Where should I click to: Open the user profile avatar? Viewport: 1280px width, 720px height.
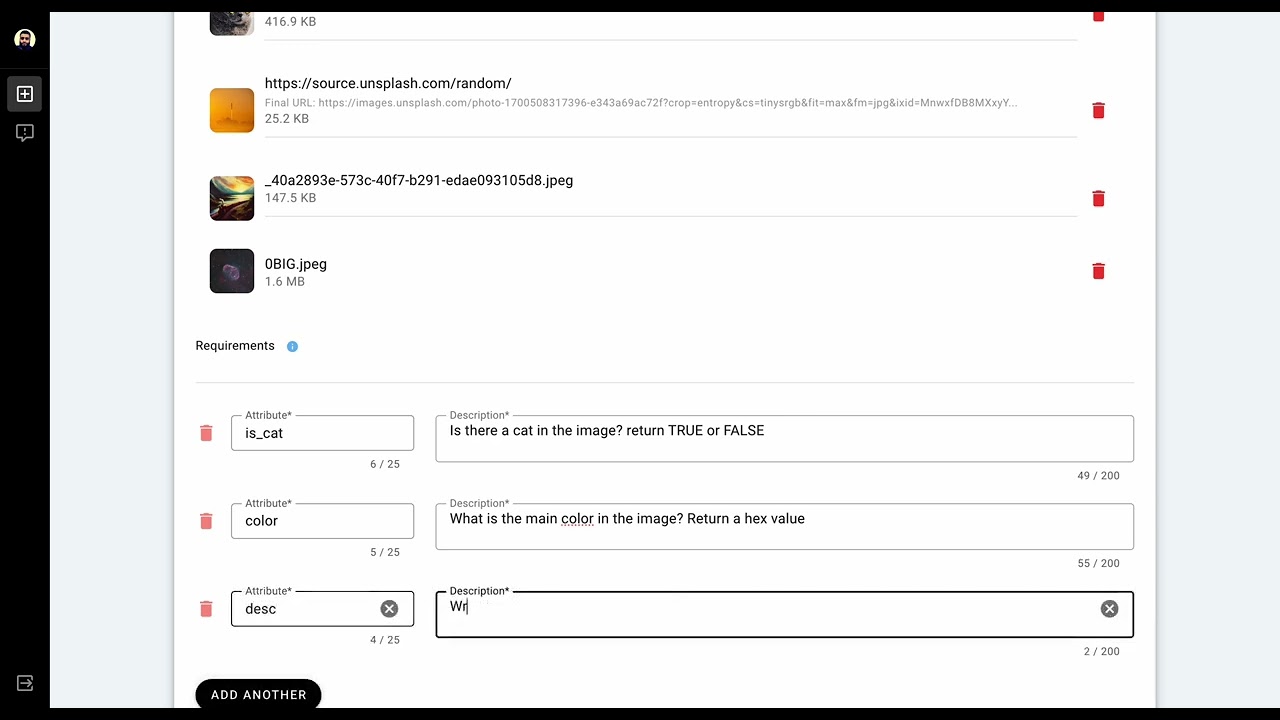(25, 39)
